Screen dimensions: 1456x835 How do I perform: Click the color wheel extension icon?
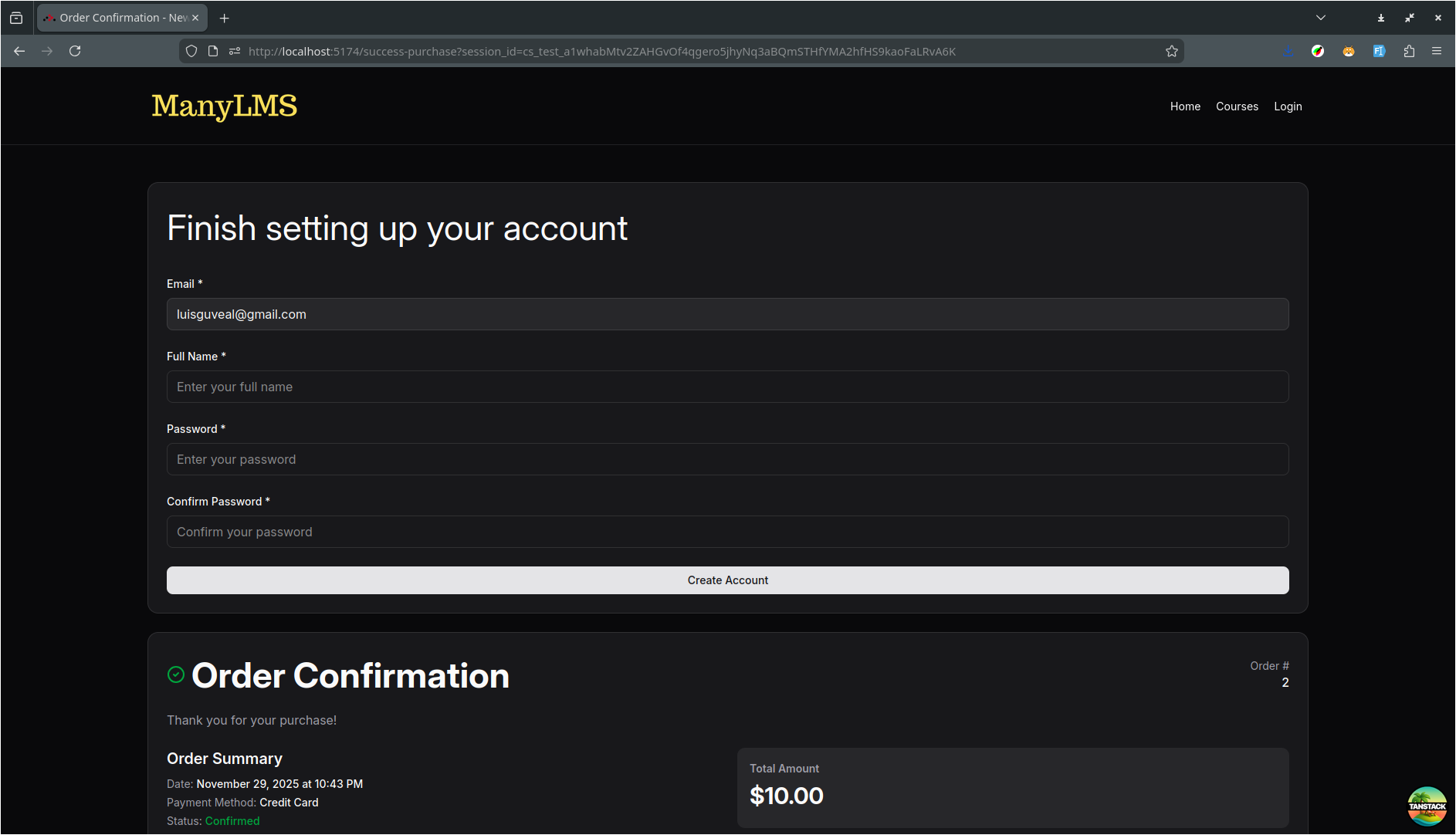click(x=1319, y=51)
